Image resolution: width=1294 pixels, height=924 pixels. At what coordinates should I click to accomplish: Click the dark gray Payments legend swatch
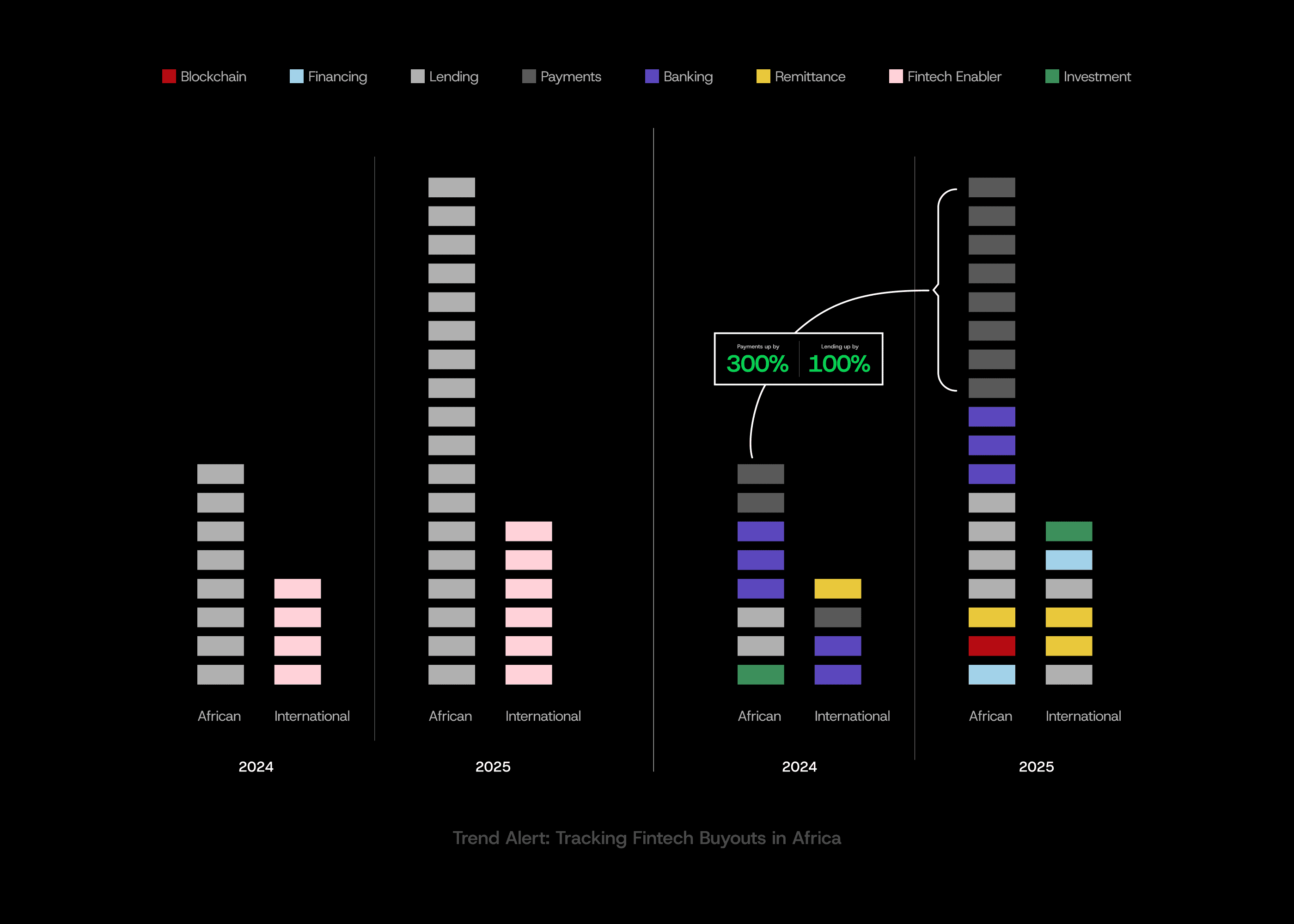(x=529, y=76)
